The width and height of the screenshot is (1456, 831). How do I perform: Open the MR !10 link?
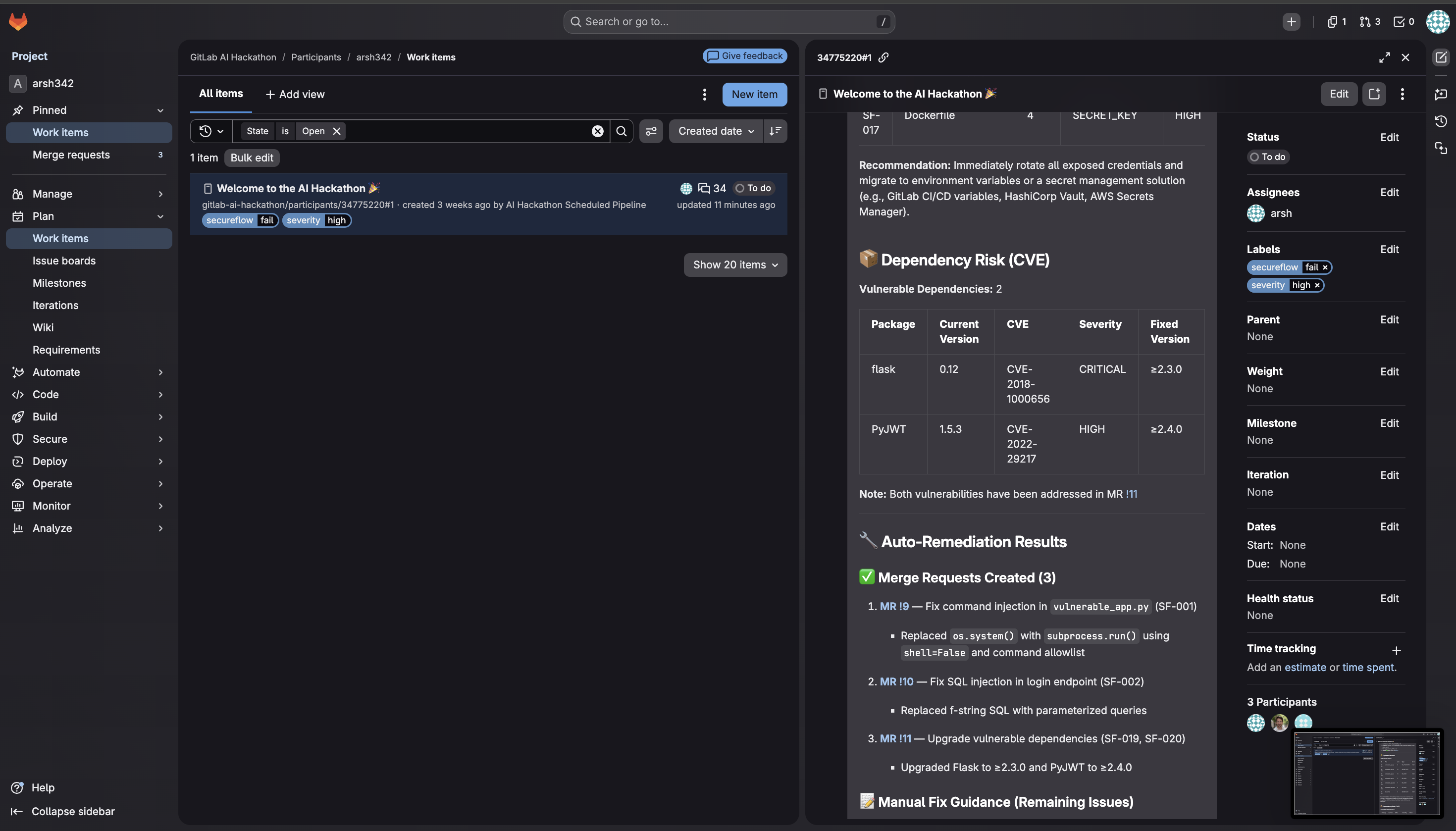(896, 681)
